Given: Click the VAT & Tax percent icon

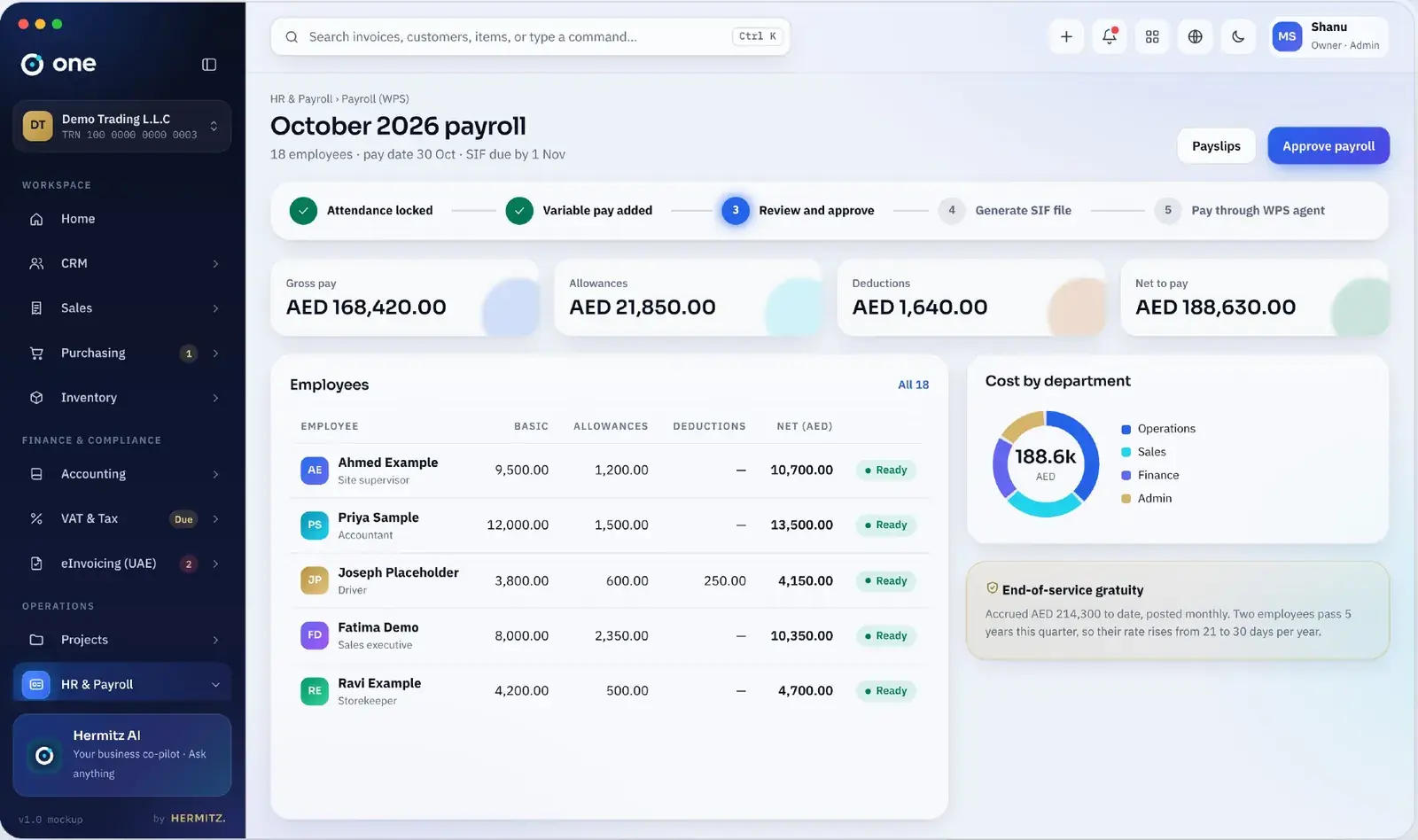Looking at the screenshot, I should tap(36, 518).
